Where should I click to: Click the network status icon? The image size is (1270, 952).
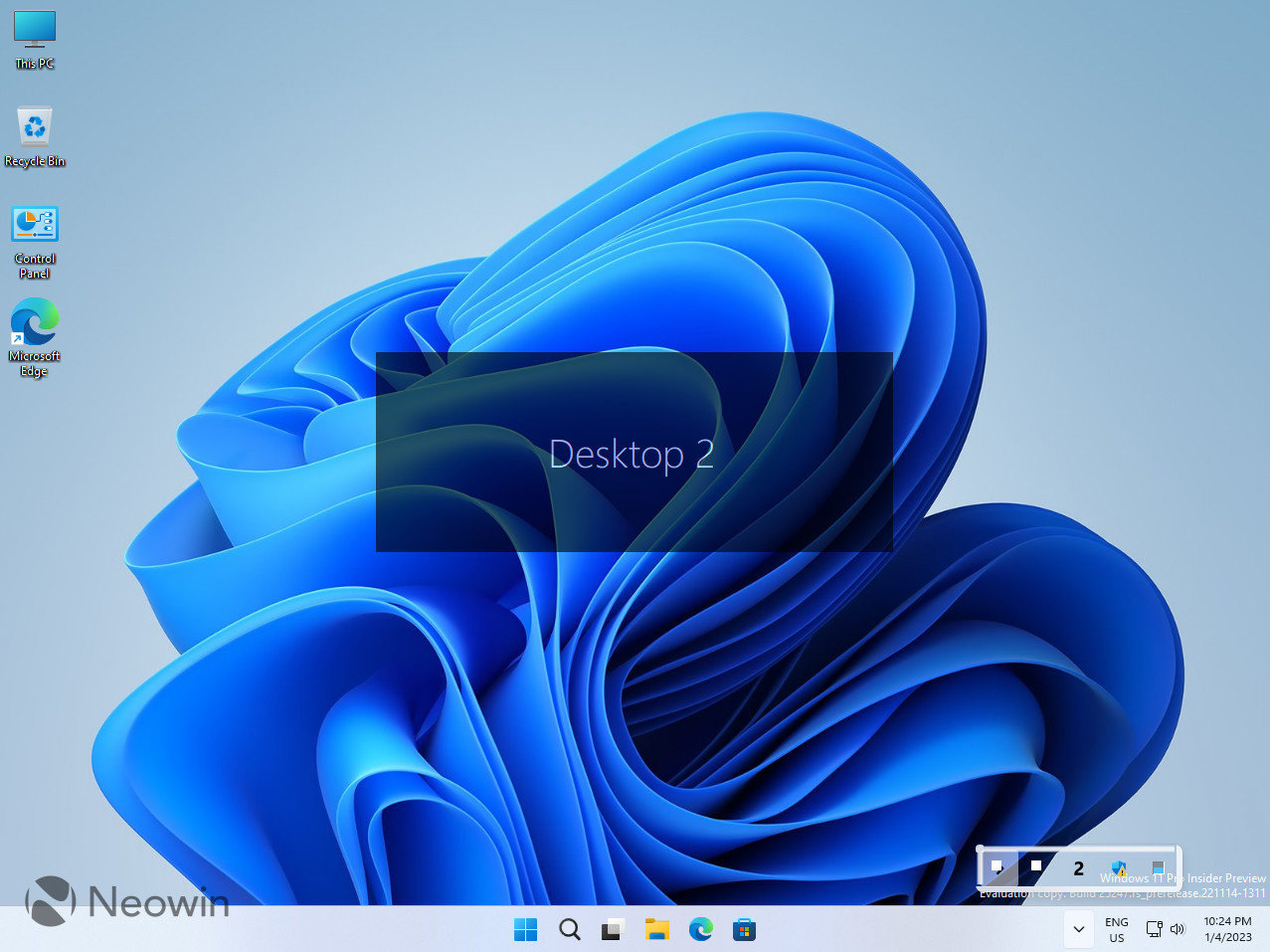[x=1154, y=929]
